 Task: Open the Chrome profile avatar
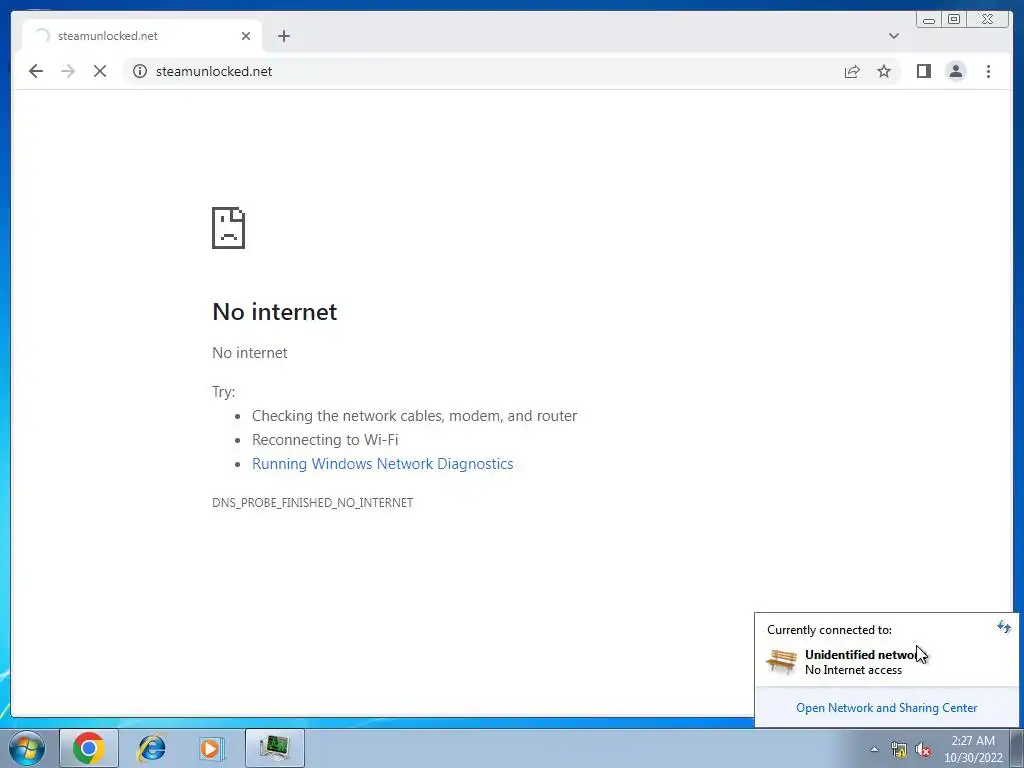click(x=955, y=71)
